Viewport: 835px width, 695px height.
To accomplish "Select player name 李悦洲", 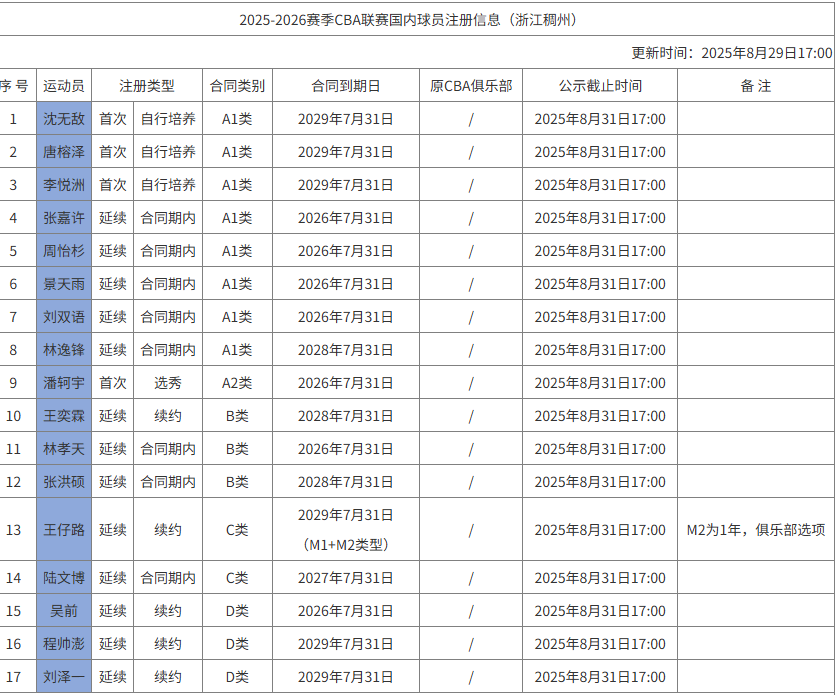I will pyautogui.click(x=64, y=185).
